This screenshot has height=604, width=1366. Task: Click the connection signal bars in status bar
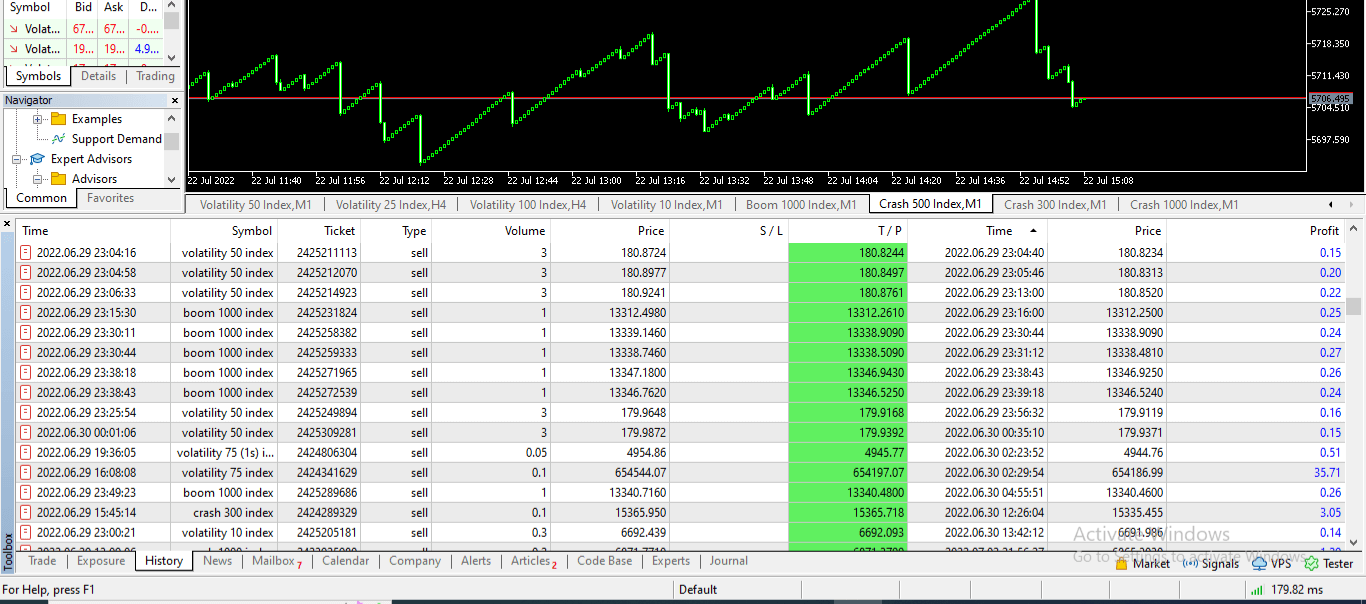coord(1255,590)
